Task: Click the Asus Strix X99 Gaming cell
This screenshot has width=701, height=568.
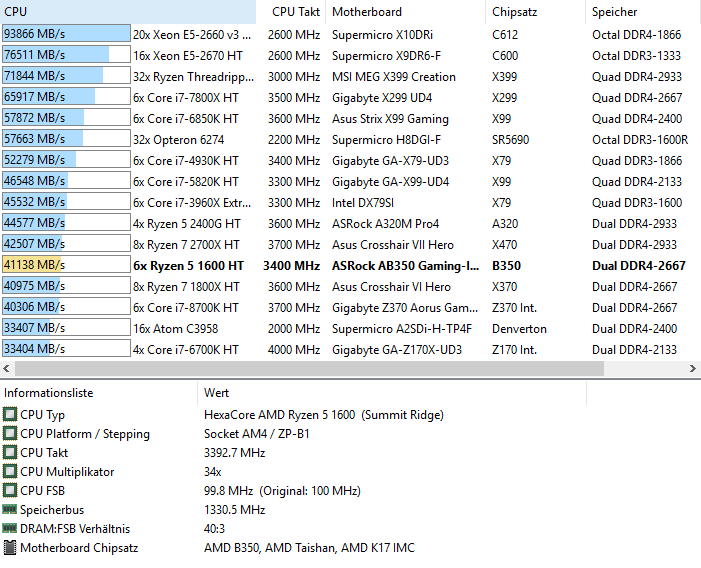Action: coord(390,119)
